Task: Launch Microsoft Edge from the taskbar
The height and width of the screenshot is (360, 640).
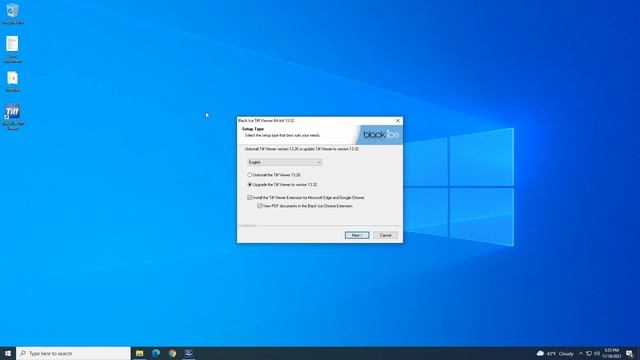Action: [156, 353]
